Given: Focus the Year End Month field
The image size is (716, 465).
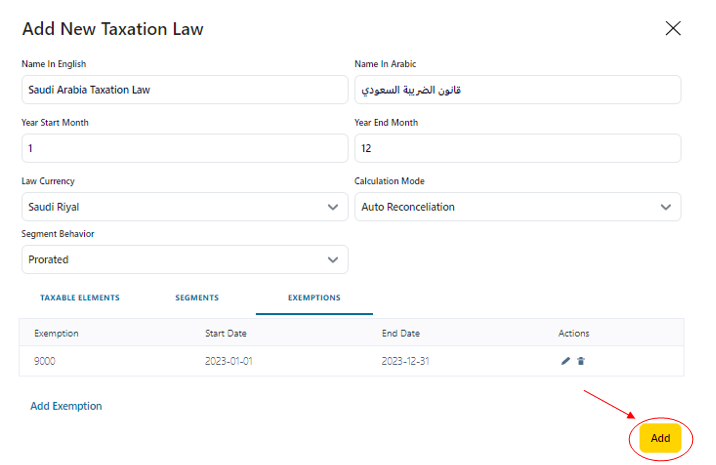Looking at the screenshot, I should [x=517, y=148].
